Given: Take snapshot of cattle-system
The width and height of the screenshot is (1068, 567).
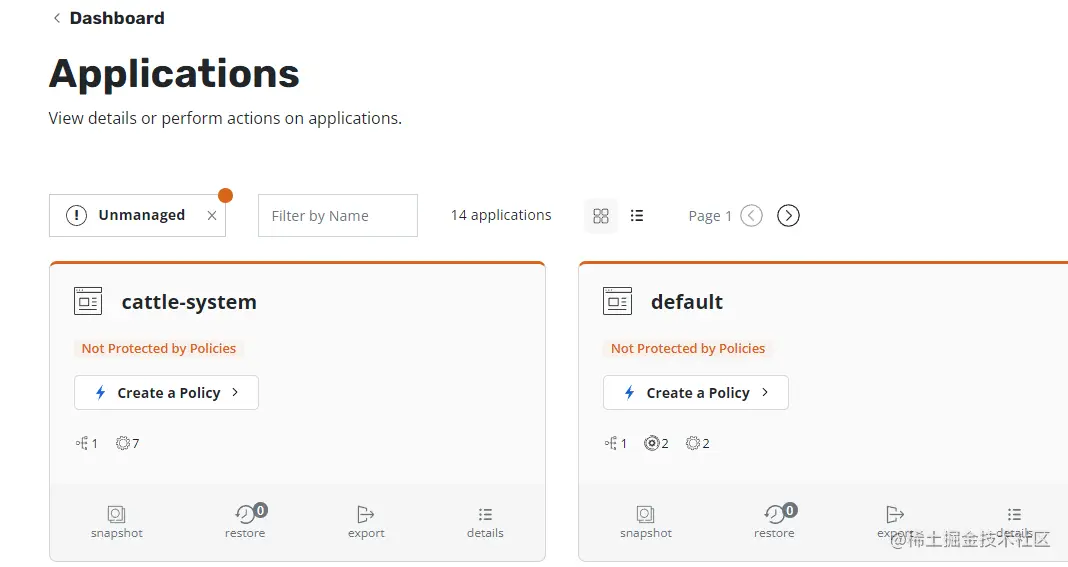Looking at the screenshot, I should (x=116, y=522).
